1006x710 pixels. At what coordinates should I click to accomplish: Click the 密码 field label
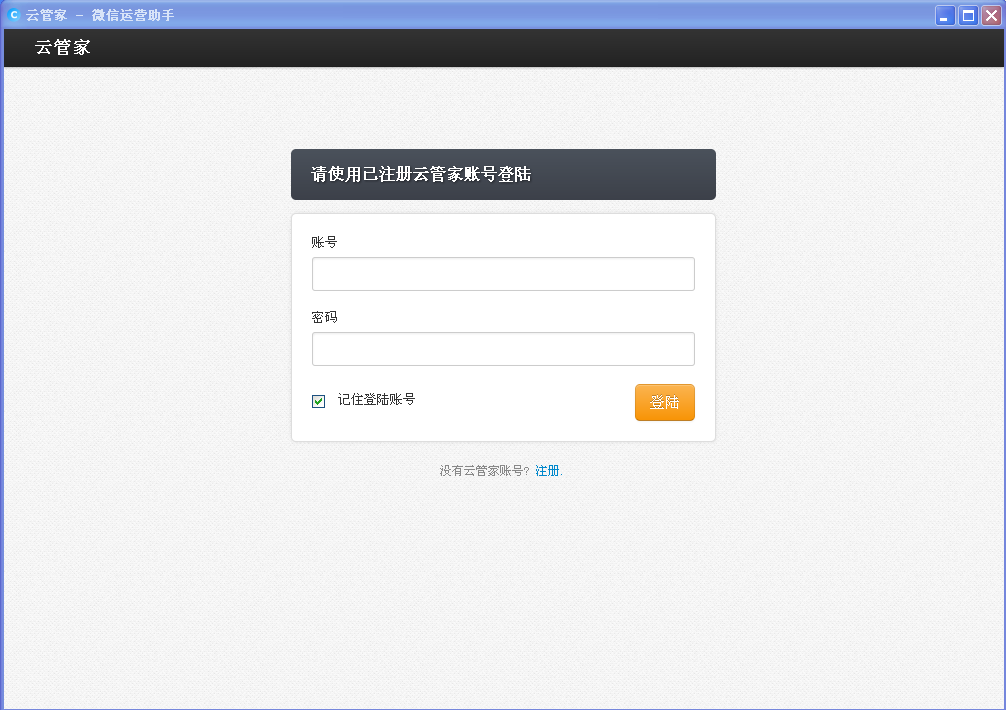[x=324, y=317]
